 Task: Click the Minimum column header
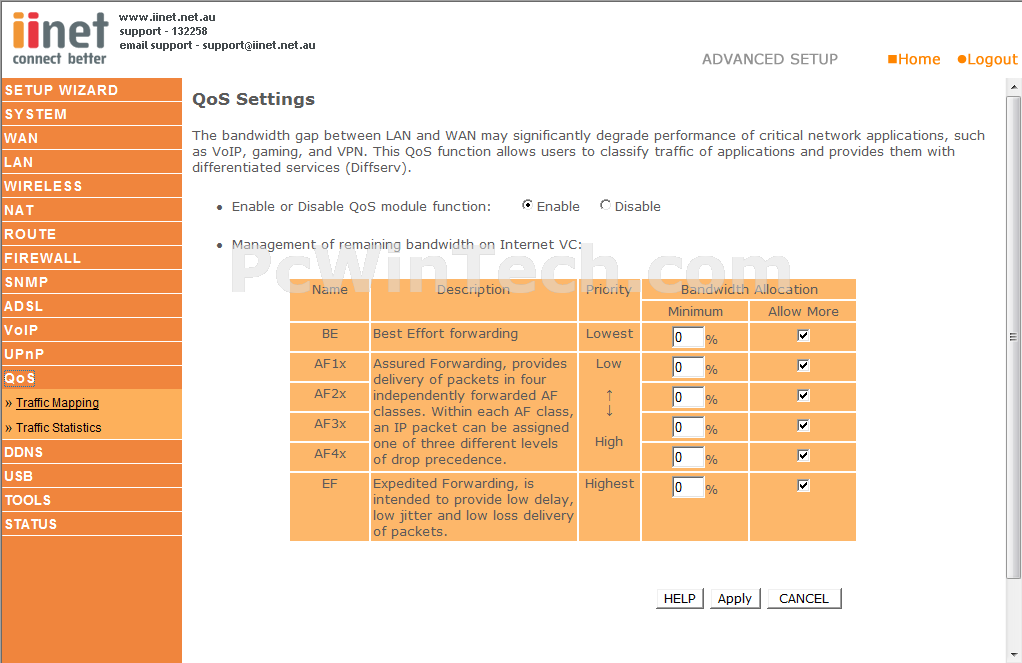(x=695, y=312)
